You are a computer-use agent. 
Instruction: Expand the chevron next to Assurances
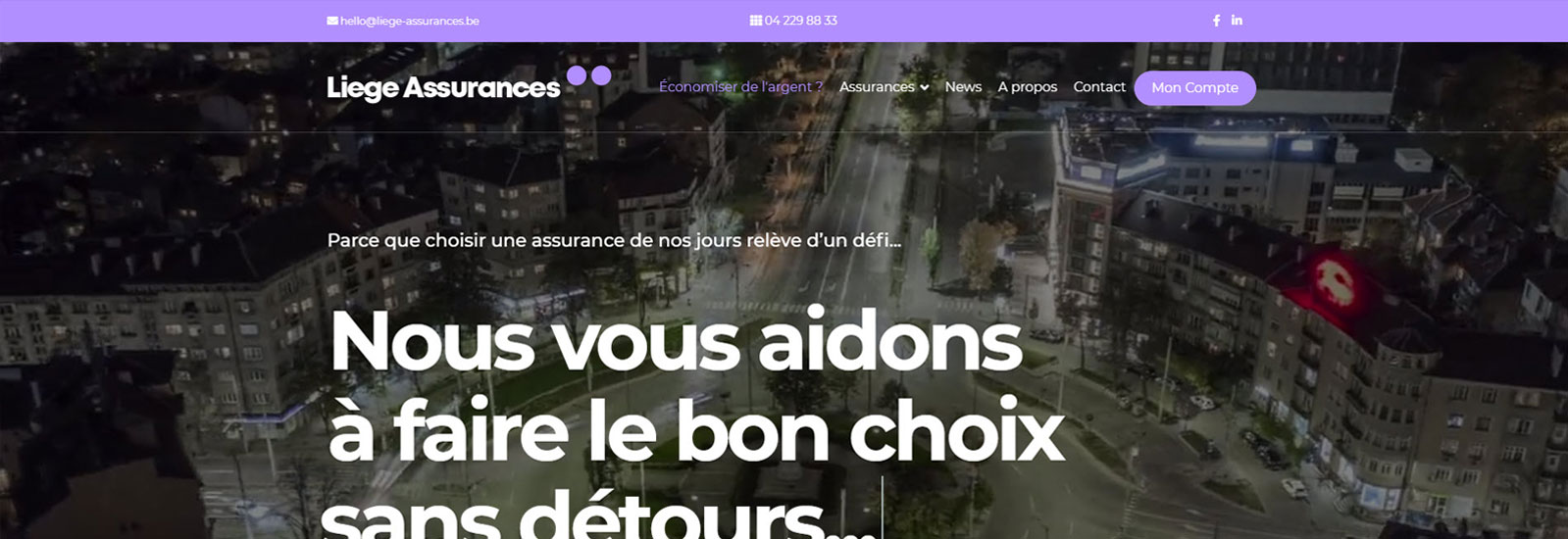pos(925,88)
